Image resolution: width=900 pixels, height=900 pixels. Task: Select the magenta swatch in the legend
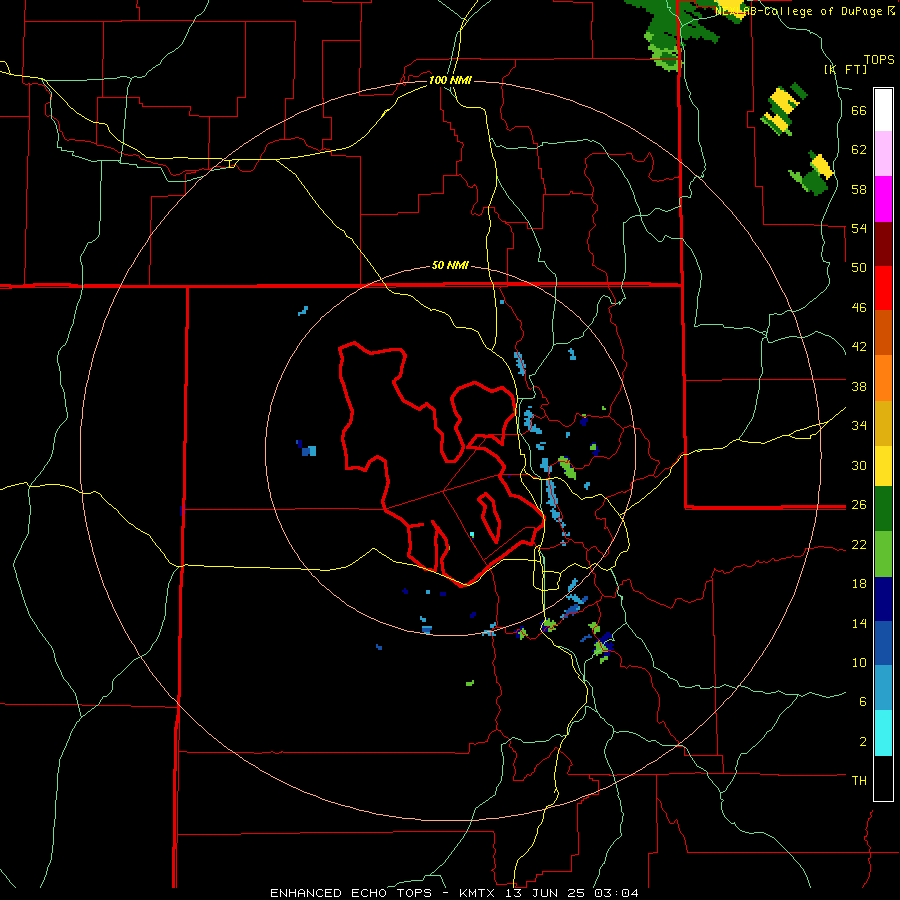(883, 199)
